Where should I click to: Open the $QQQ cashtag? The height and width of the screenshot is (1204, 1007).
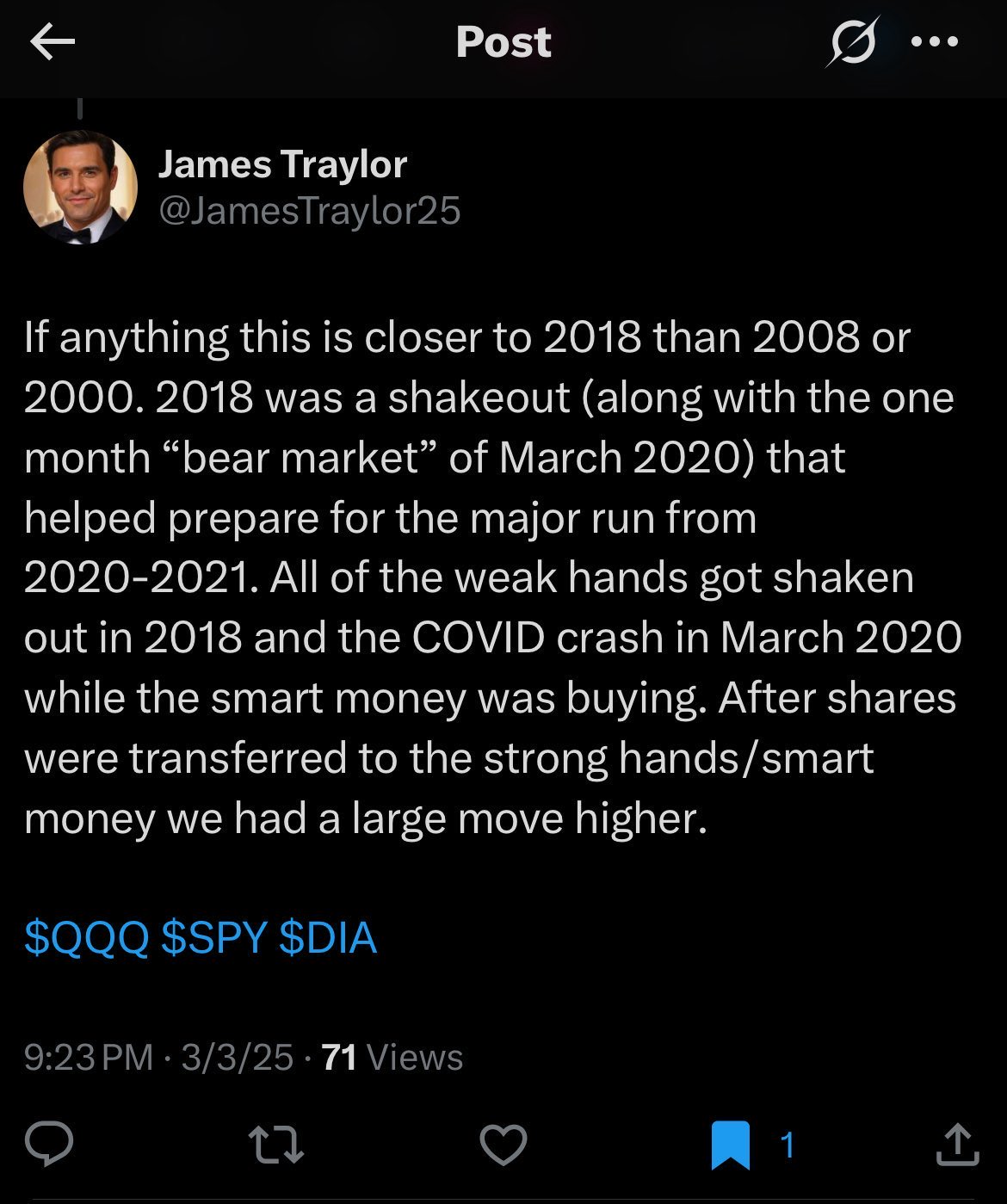pos(86,937)
